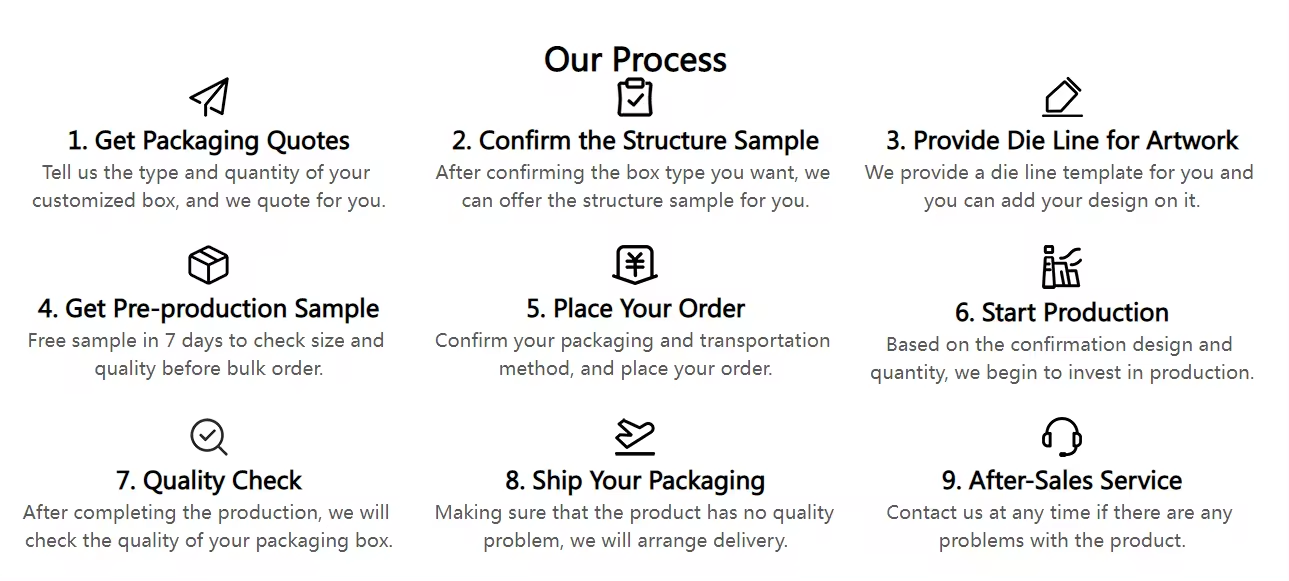1289x581 pixels.
Task: Click the 'Our Process' title
Action: 635,59
